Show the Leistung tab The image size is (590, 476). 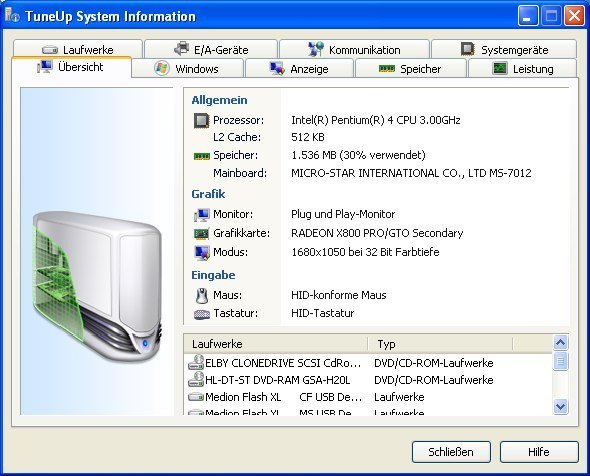(x=522, y=68)
